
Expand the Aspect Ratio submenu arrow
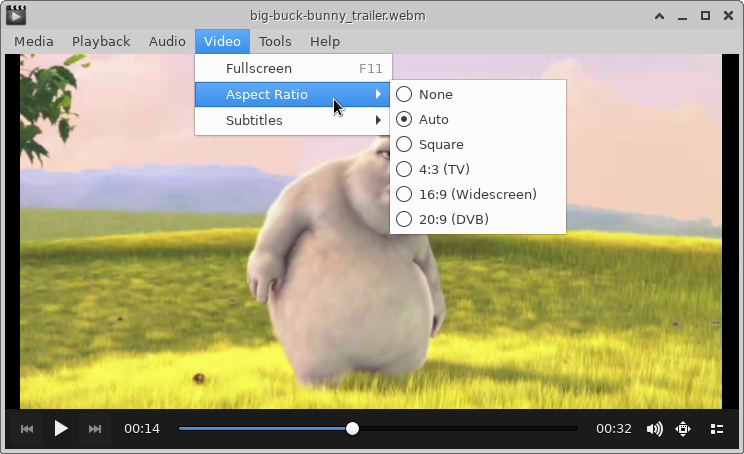click(378, 94)
